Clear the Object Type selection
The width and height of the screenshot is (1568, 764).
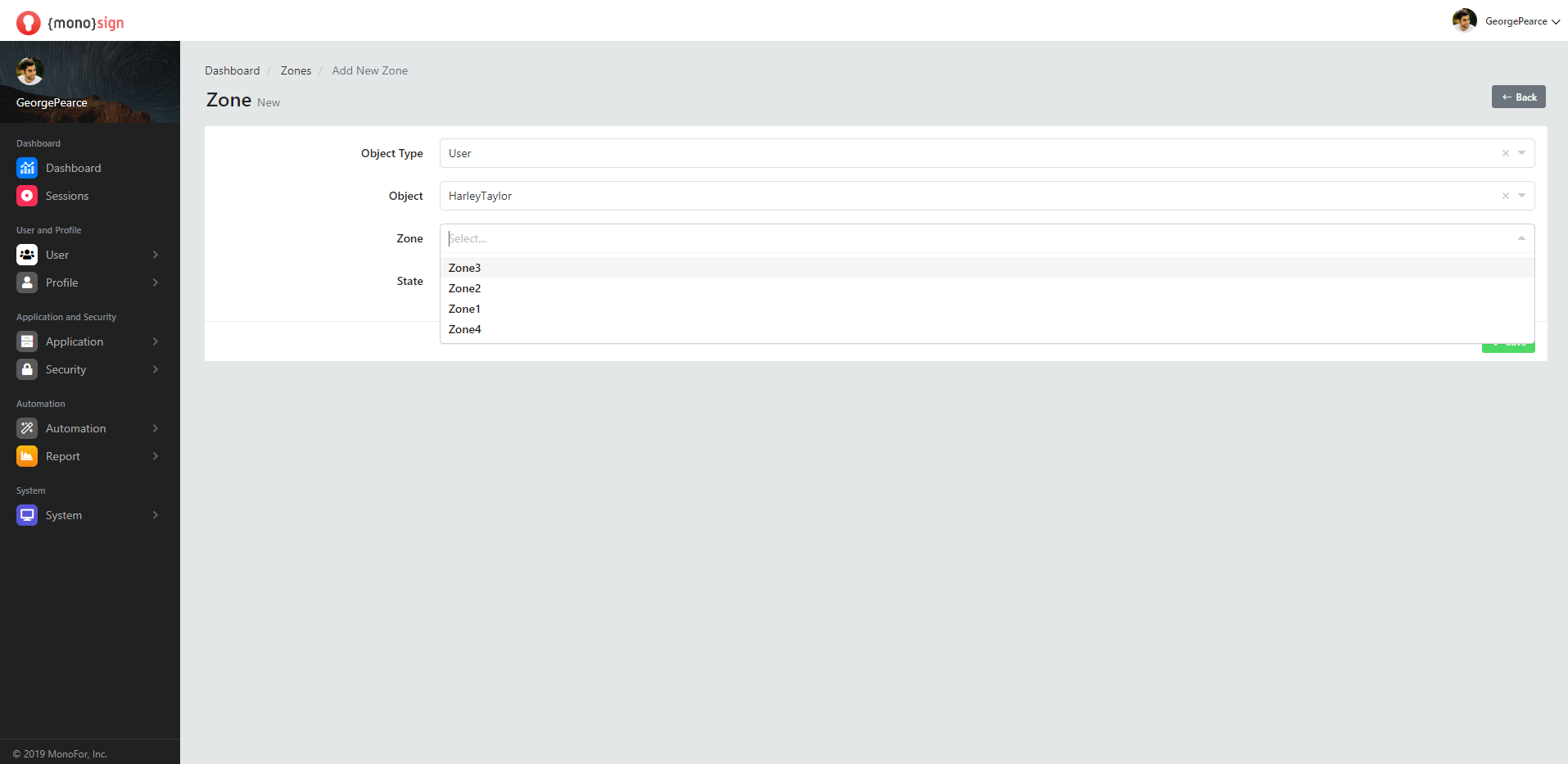(x=1505, y=153)
